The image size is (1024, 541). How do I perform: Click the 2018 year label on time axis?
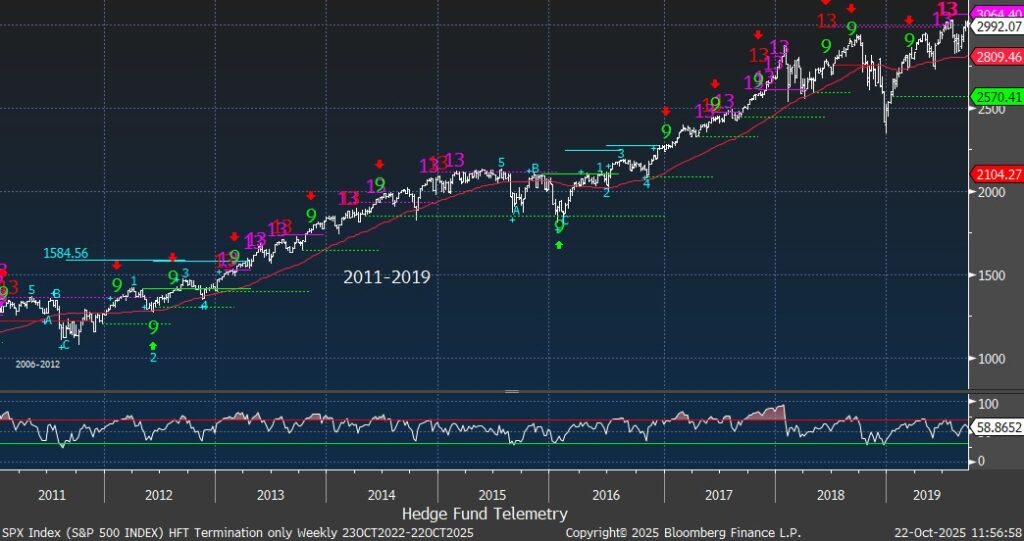829,494
